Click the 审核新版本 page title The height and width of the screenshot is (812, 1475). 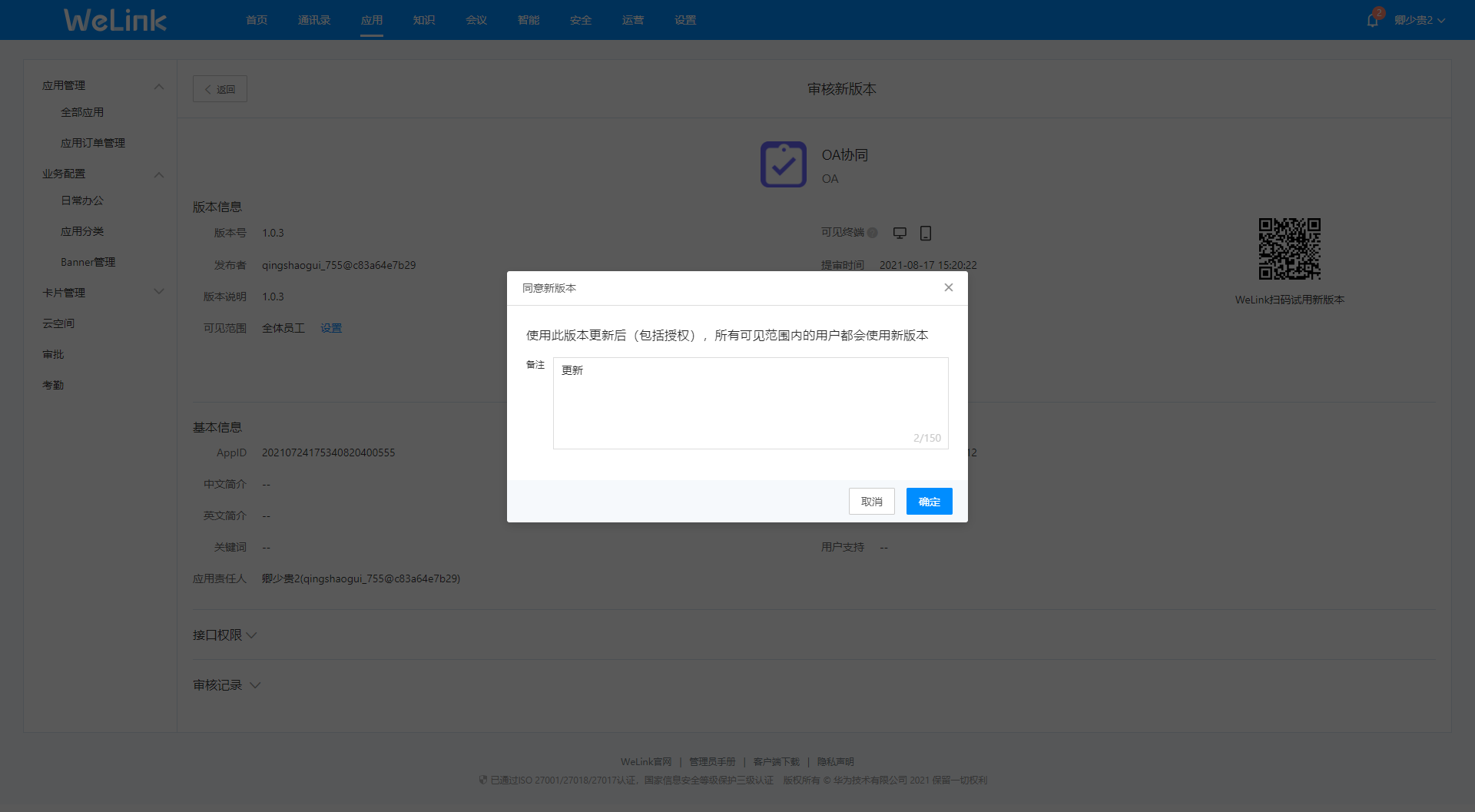(x=842, y=89)
